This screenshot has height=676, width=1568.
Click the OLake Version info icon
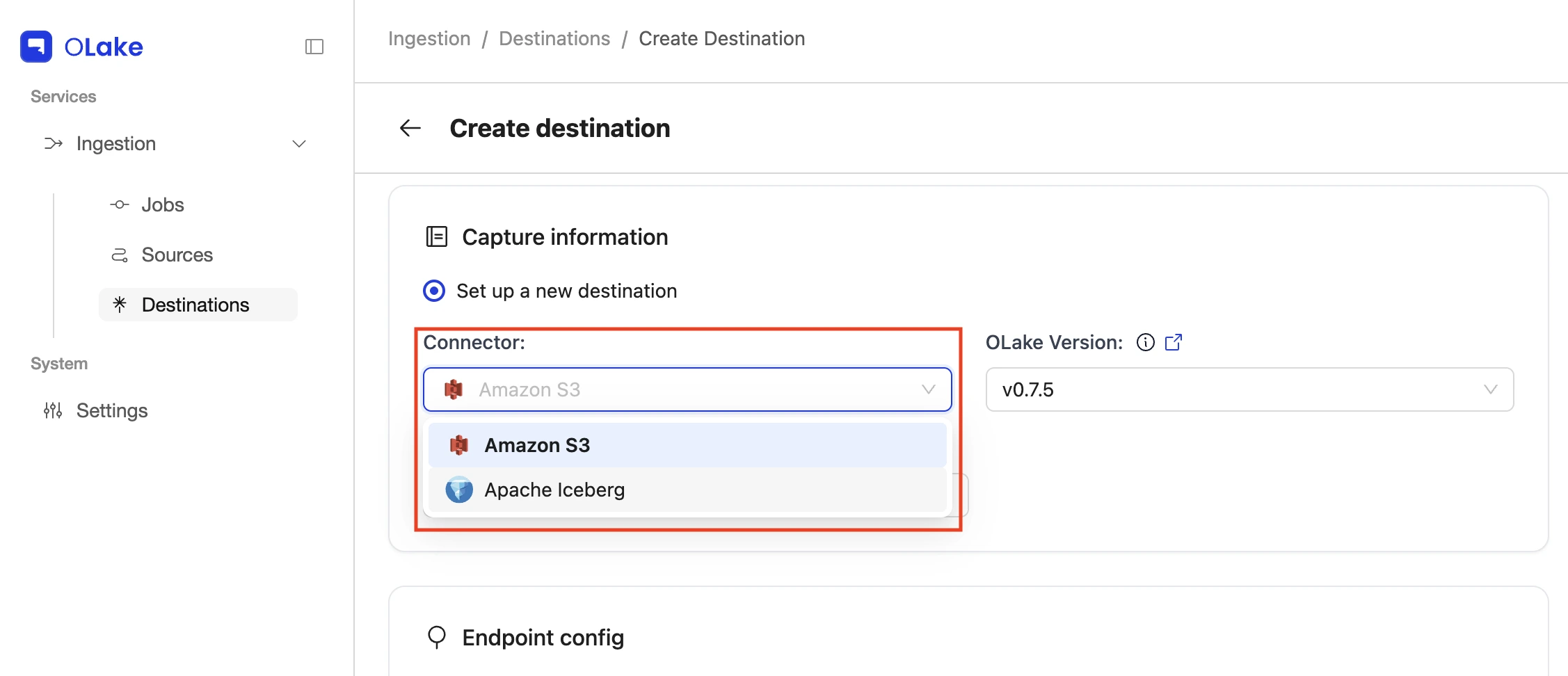coord(1145,342)
